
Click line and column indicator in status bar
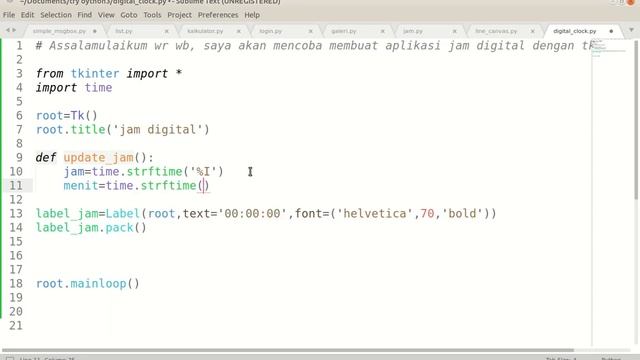pyautogui.click(x=47, y=358)
